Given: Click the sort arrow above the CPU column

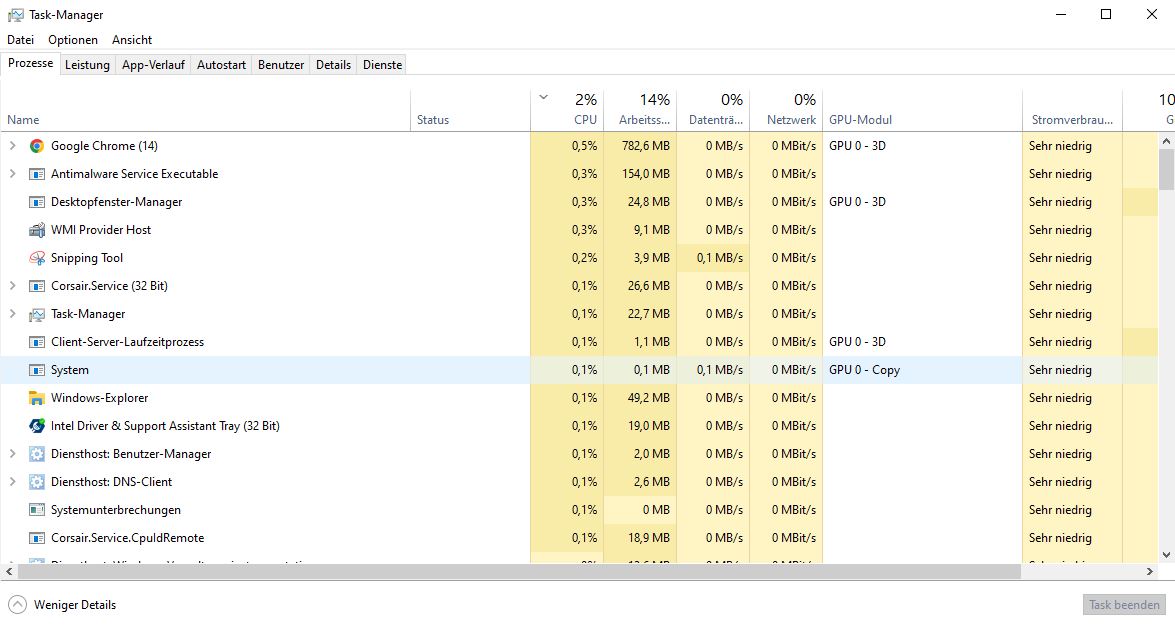Looking at the screenshot, I should [x=544, y=97].
